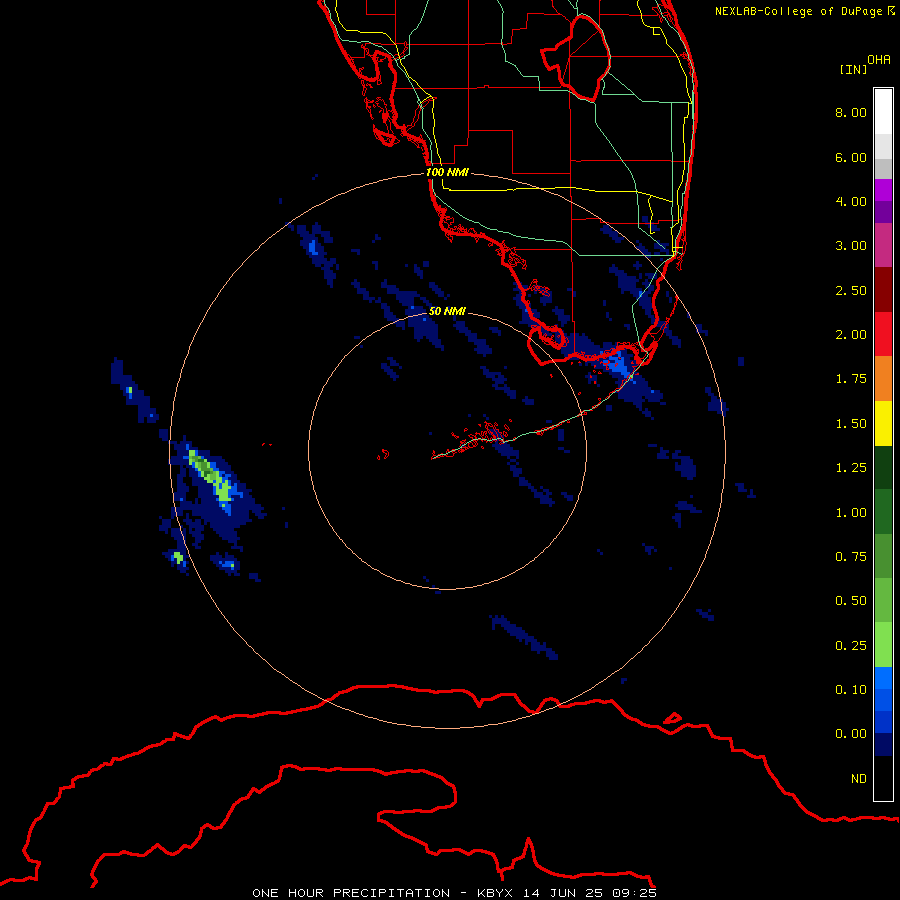The height and width of the screenshot is (900, 900).
Task: Click the white 8.00 color swatch
Action: 883,112
